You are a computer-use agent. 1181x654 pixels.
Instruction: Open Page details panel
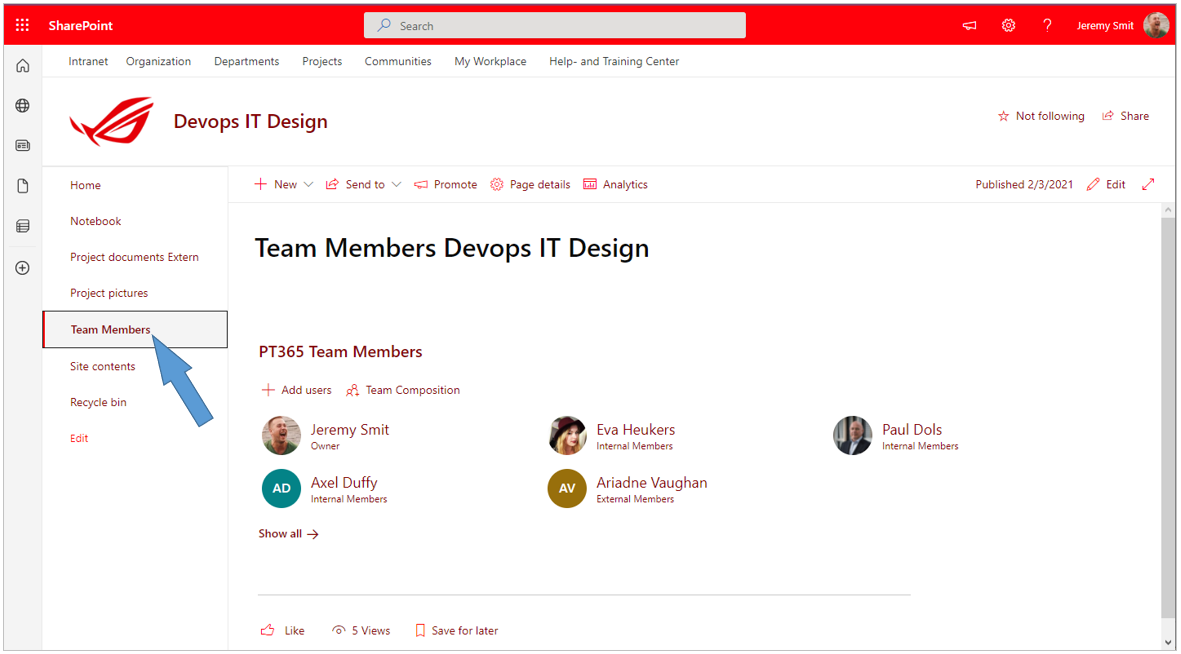tap(530, 185)
